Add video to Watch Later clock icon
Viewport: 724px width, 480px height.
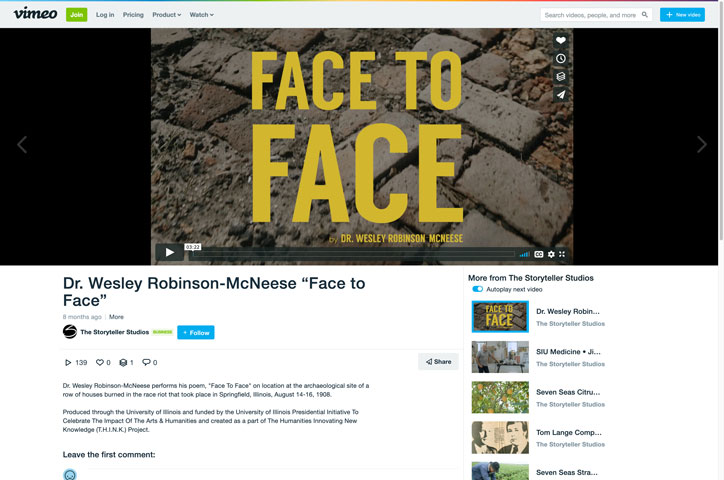click(x=561, y=59)
